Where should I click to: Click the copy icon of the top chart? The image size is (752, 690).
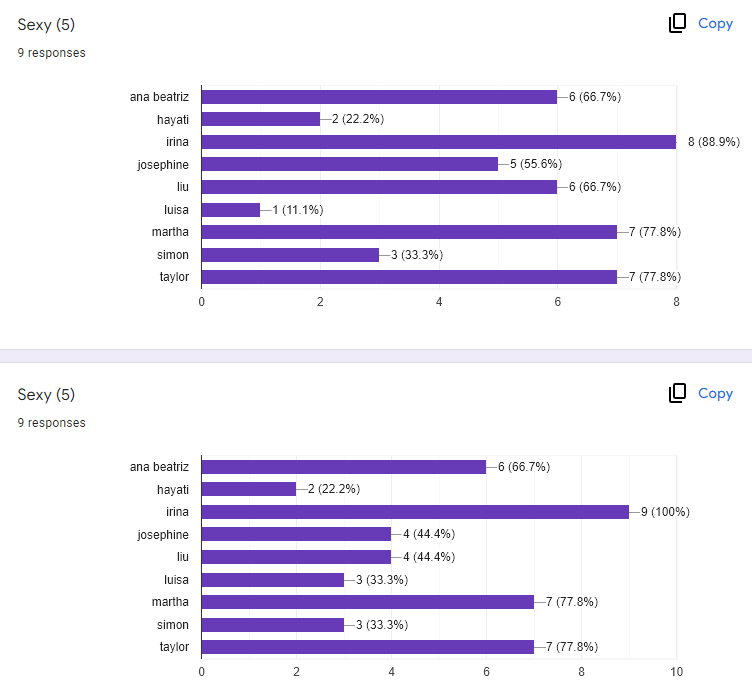tap(677, 23)
